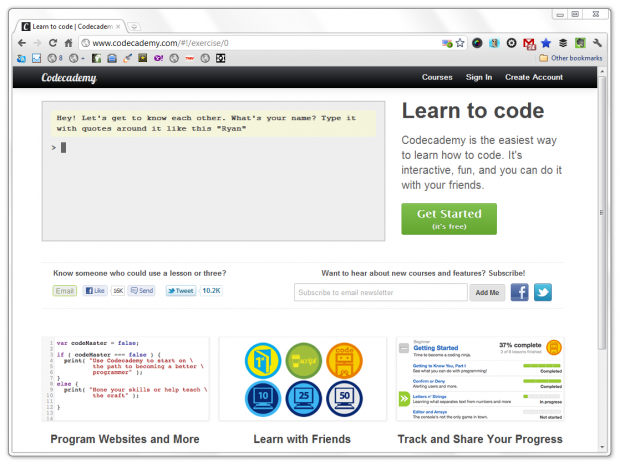Click Sign In in the header
Screen dimensions: 620x464
click(479, 77)
